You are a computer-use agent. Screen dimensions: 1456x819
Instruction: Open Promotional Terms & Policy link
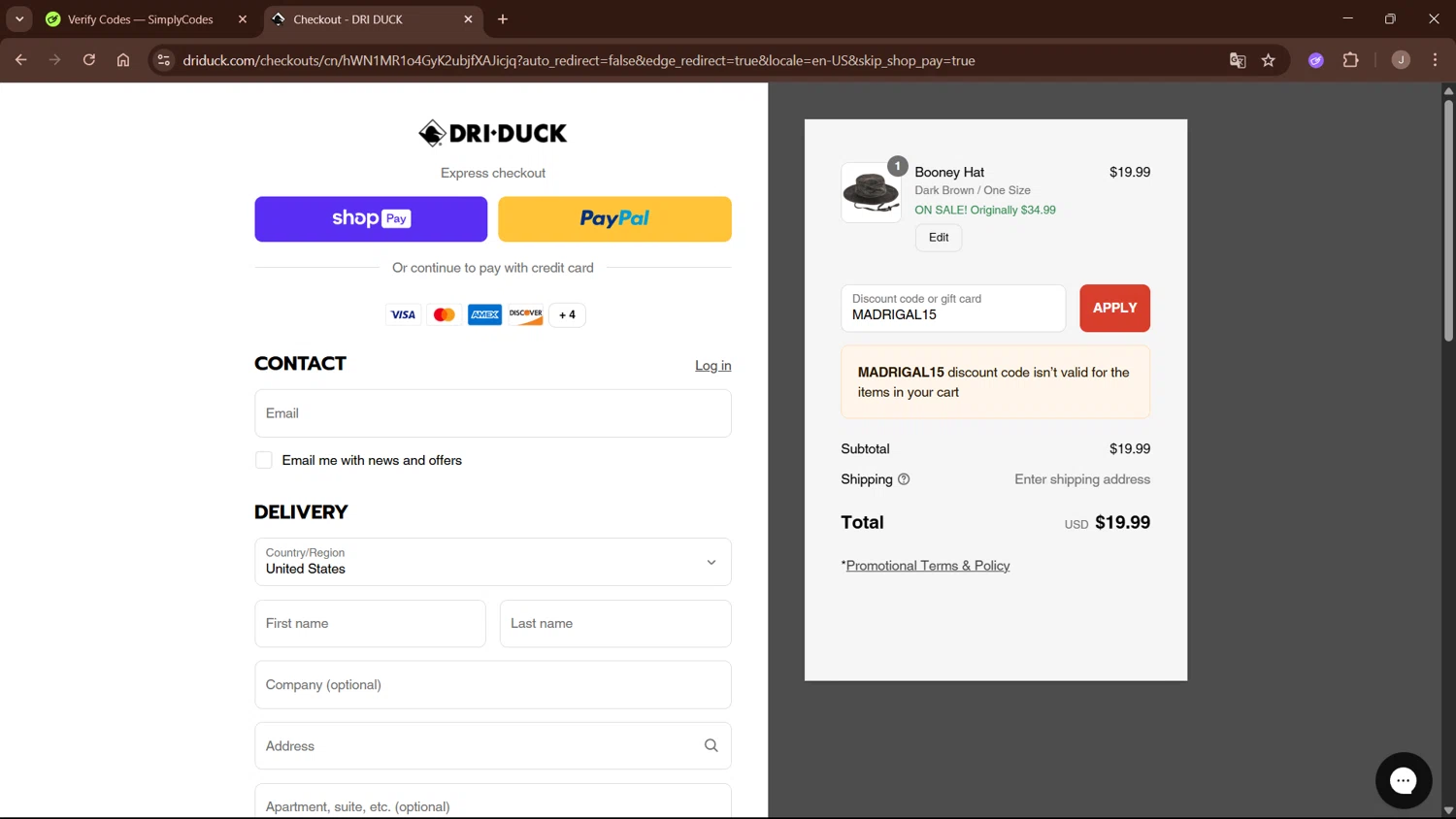click(x=928, y=566)
